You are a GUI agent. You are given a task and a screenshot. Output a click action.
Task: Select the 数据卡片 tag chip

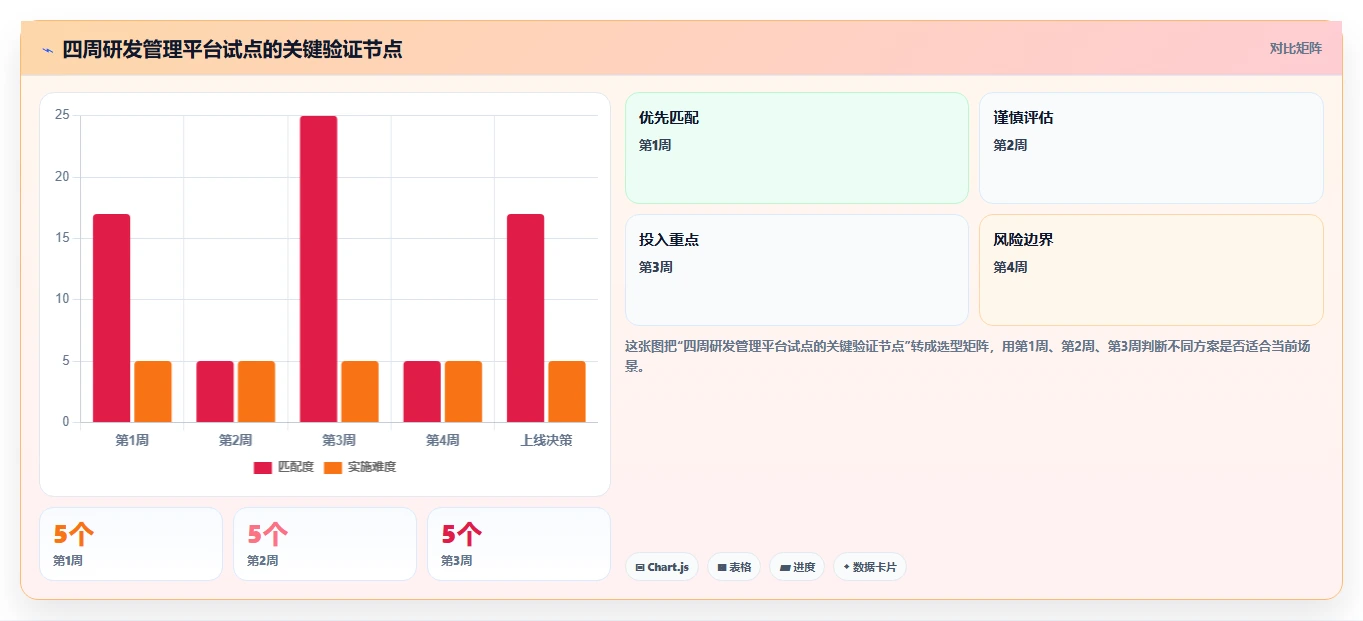pyautogui.click(x=870, y=567)
